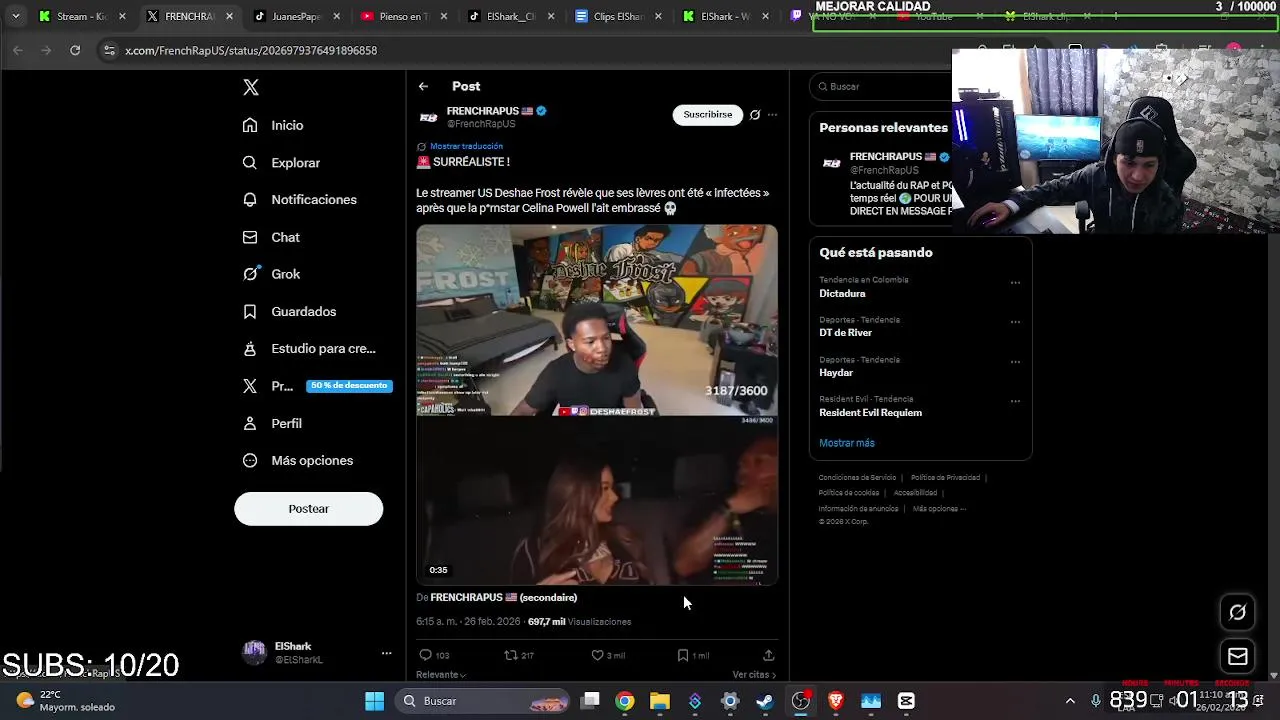Open Perfil in the sidebar
Viewport: 1280px width, 720px height.
pyautogui.click(x=272, y=423)
